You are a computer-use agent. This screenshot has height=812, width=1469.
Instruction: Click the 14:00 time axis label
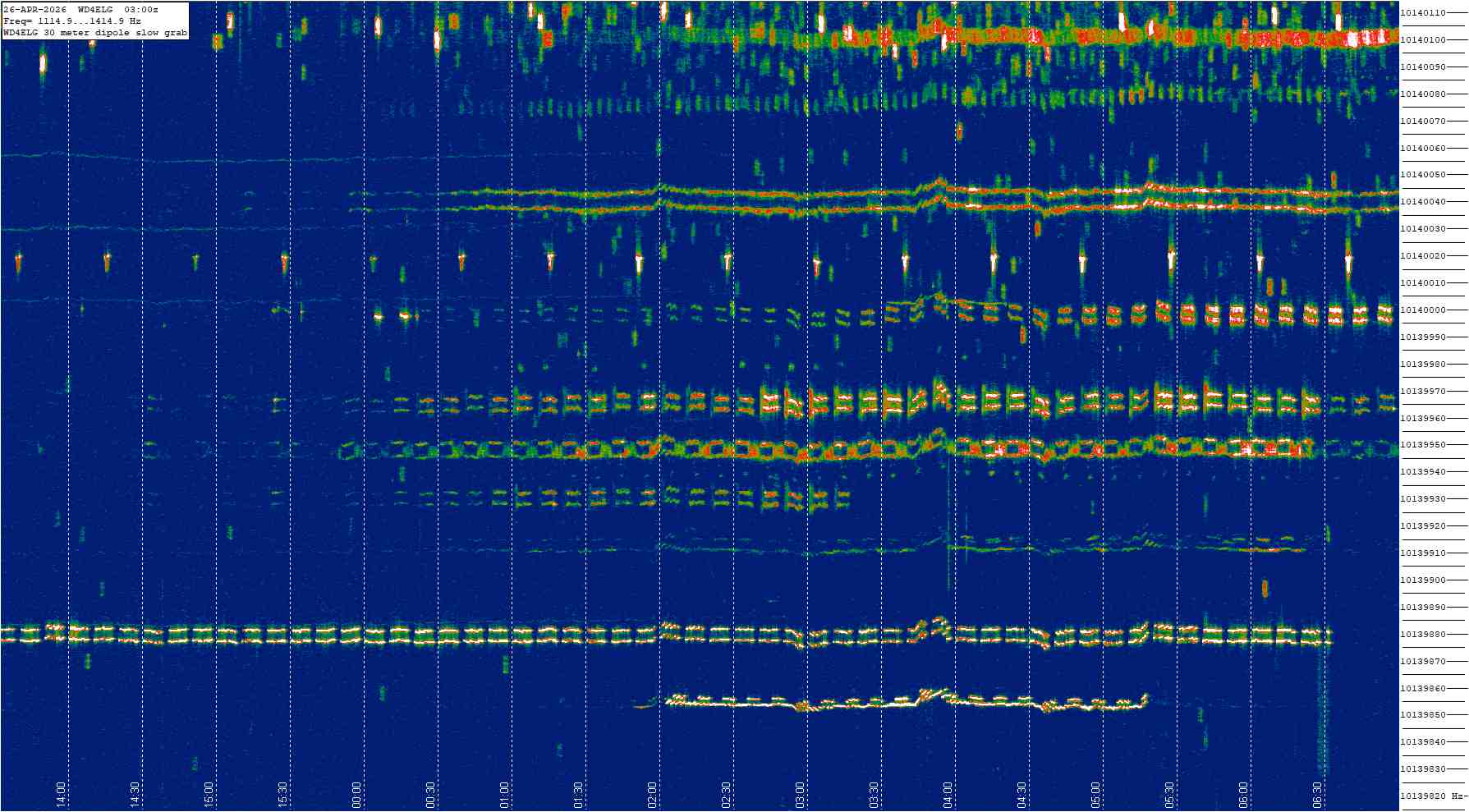point(62,794)
